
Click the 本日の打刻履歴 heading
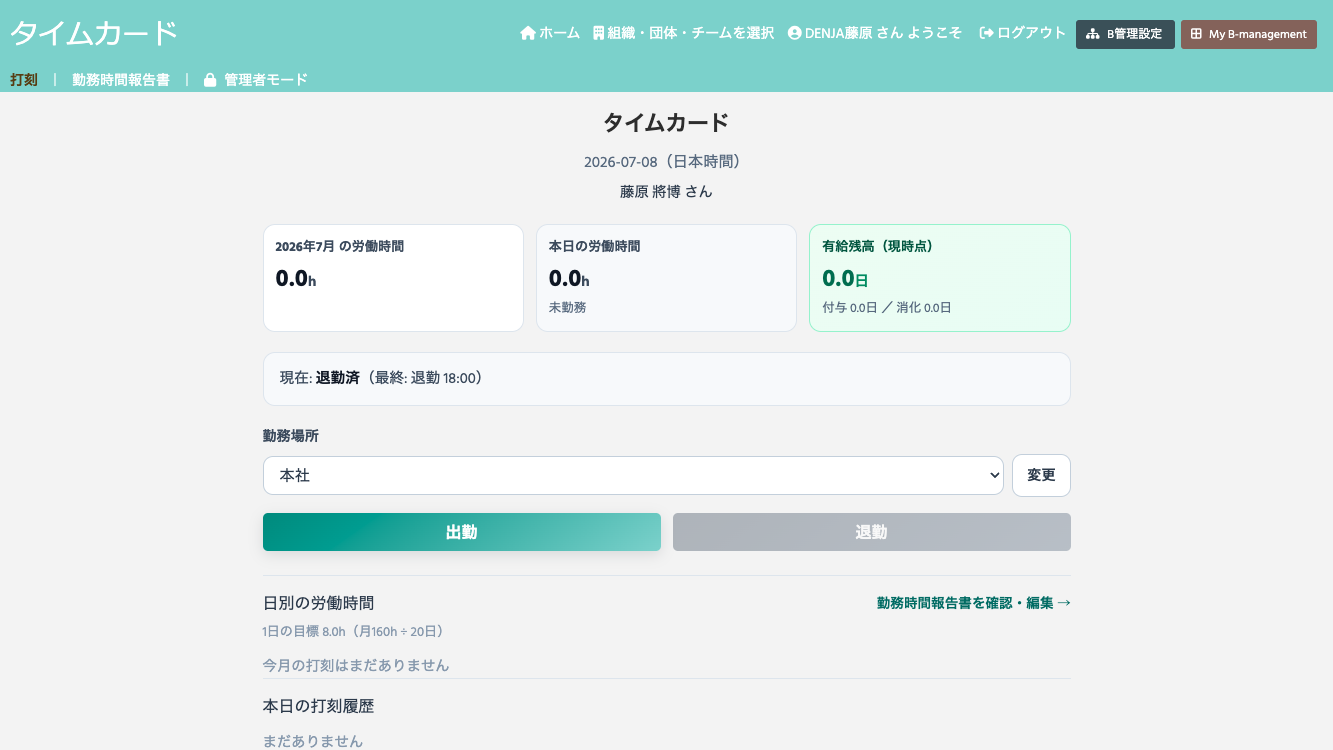click(x=319, y=706)
